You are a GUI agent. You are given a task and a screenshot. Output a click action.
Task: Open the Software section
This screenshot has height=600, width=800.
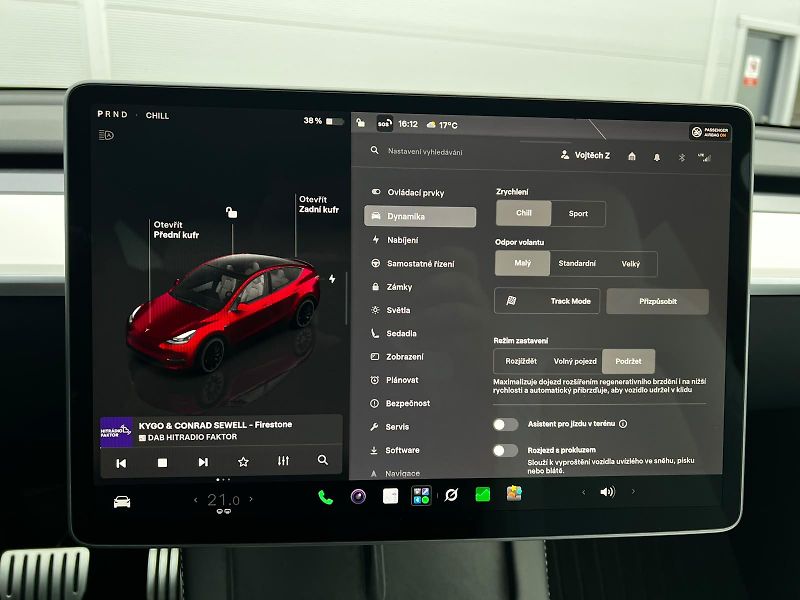click(395, 450)
